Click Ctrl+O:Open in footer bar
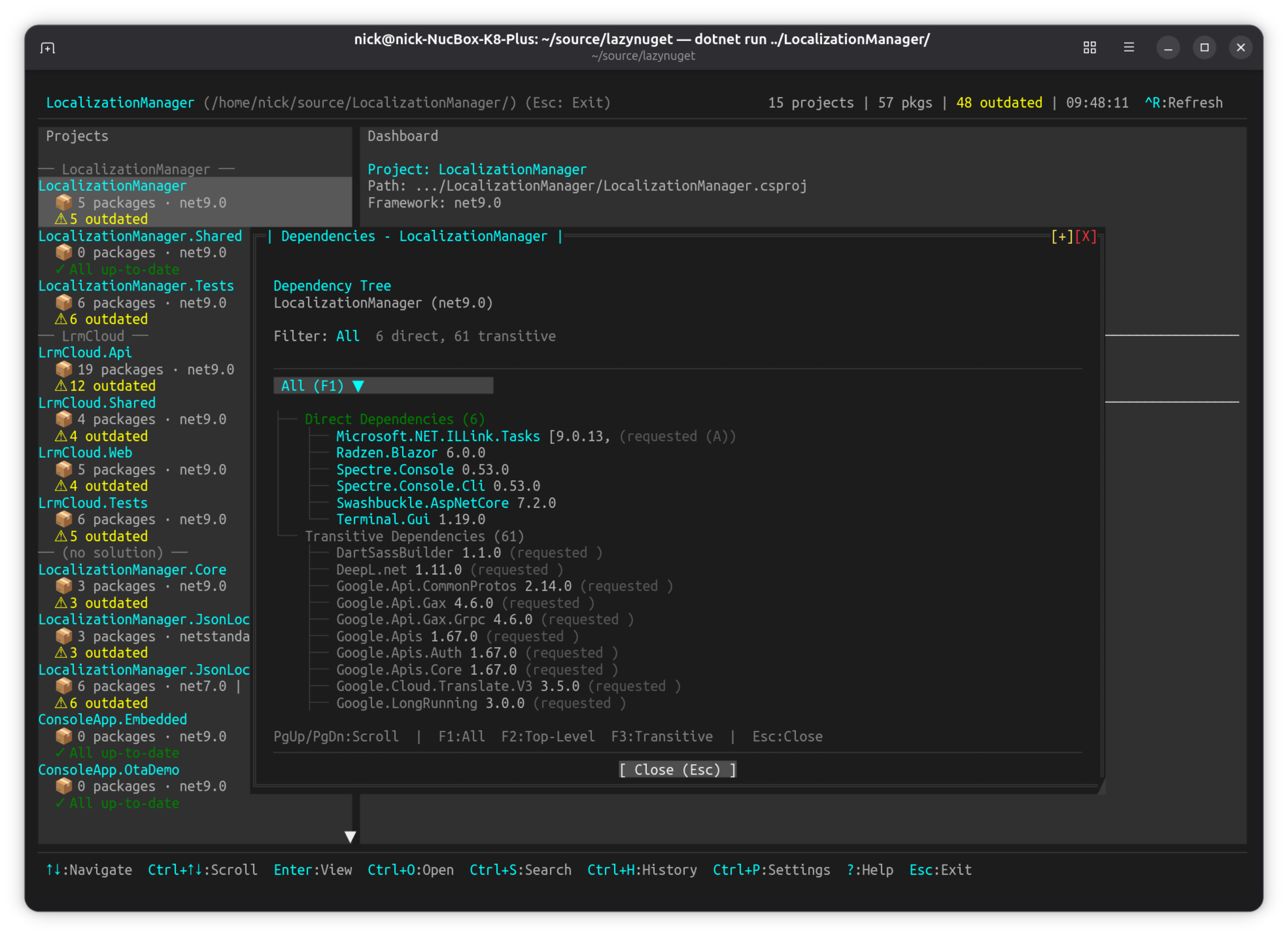The width and height of the screenshot is (1288, 936). (410, 870)
